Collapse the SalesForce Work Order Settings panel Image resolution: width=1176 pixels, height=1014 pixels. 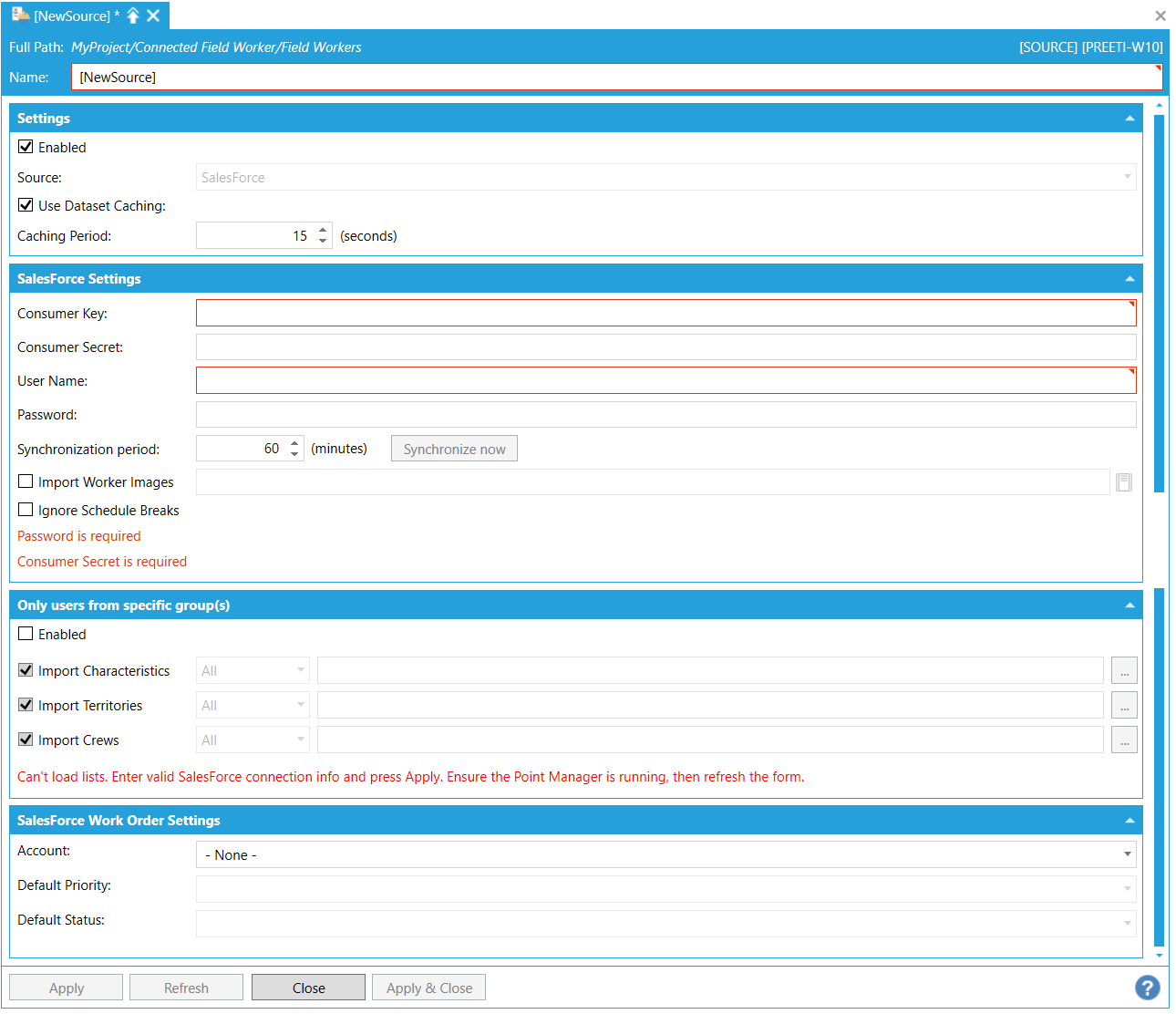pyautogui.click(x=1130, y=821)
